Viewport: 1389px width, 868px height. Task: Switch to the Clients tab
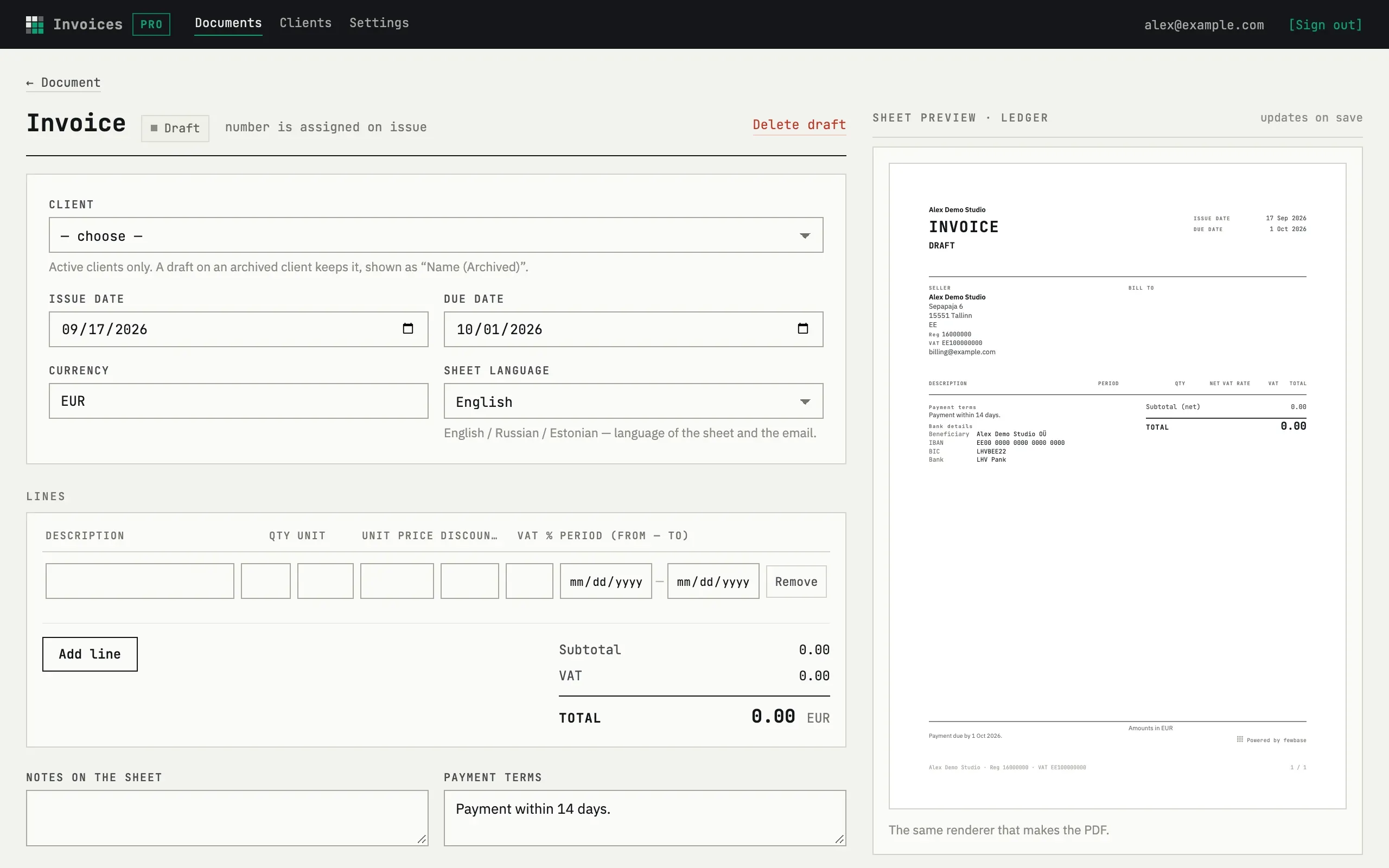point(305,23)
